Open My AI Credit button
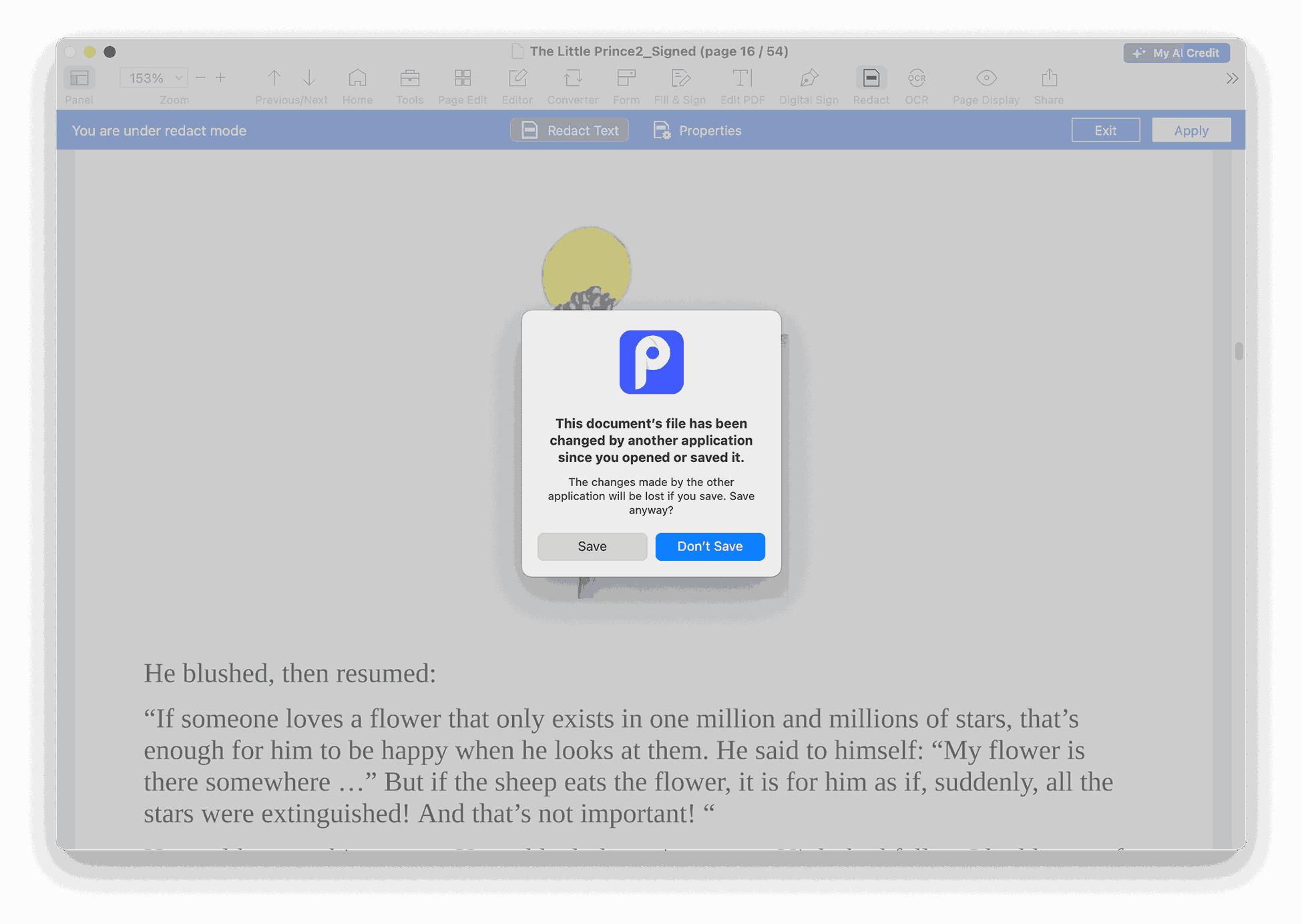Viewport: 1302px width, 924px height. 1176,53
